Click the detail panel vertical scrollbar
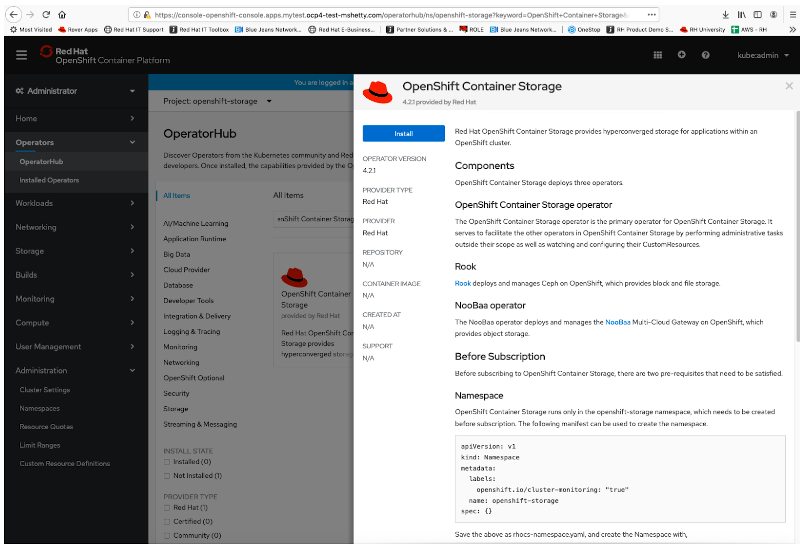800x547 pixels. (x=797, y=227)
